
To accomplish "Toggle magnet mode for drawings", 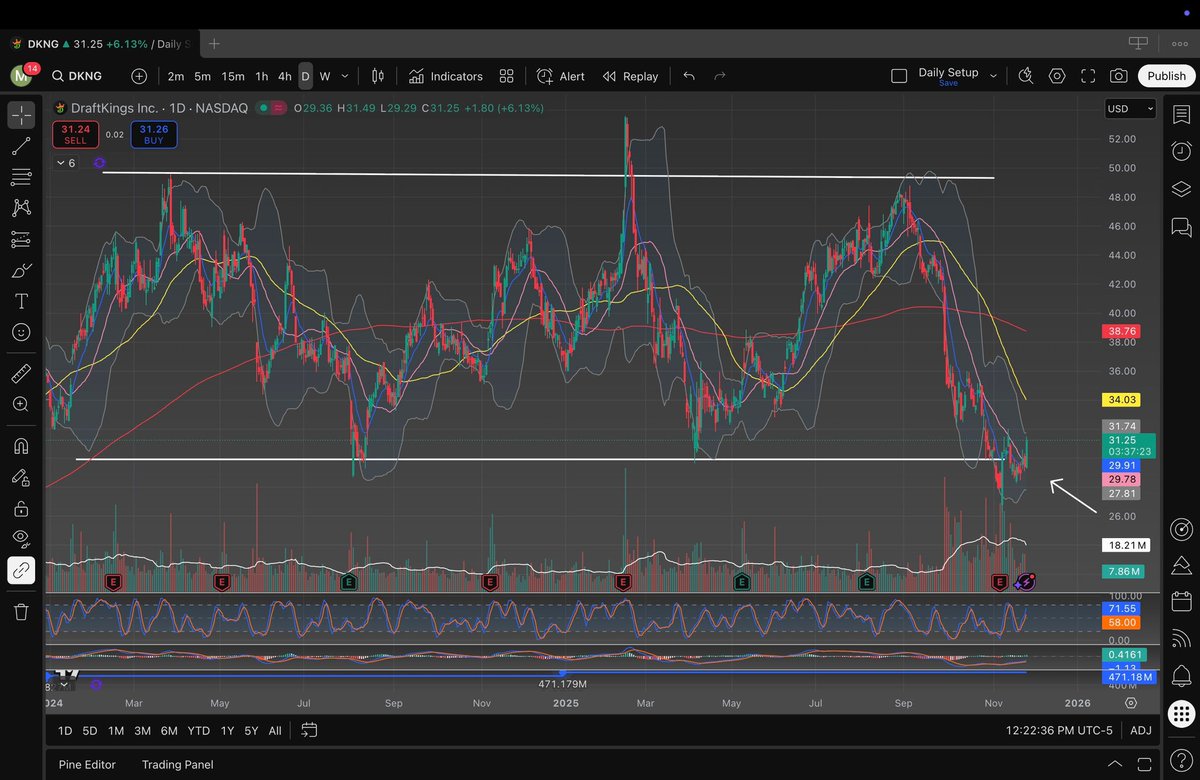I will pos(21,446).
